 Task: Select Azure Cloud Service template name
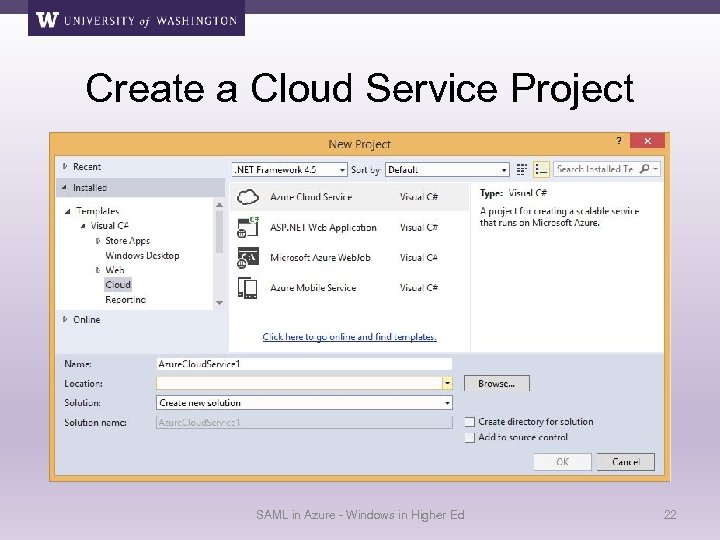tap(311, 197)
